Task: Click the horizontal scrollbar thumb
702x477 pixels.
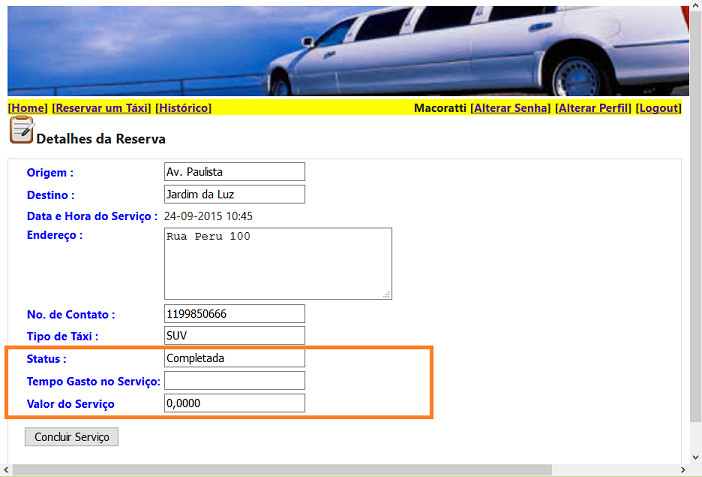Action: pos(282,470)
